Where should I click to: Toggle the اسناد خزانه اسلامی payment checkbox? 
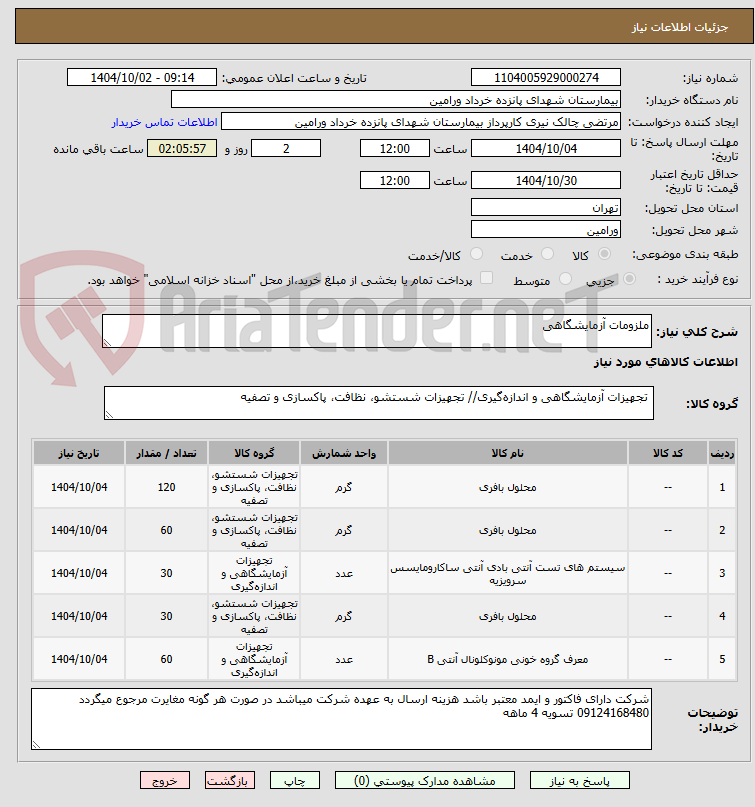[x=486, y=278]
